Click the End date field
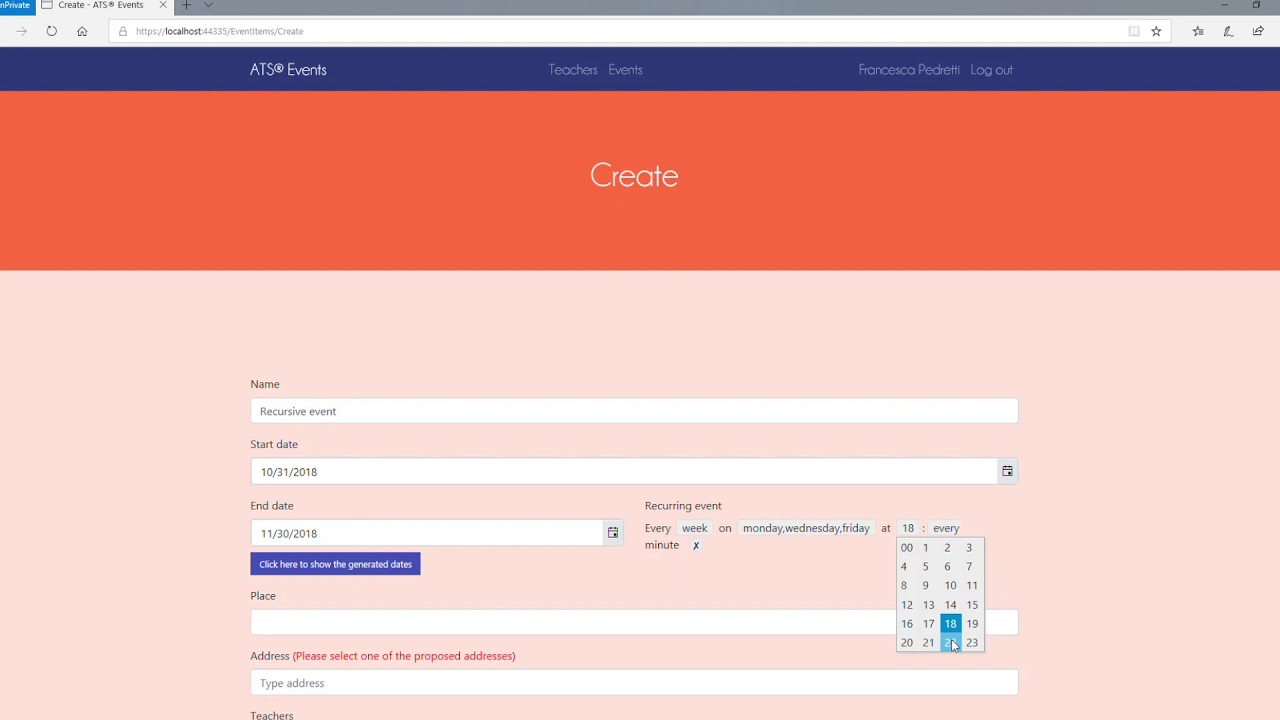 click(426, 533)
